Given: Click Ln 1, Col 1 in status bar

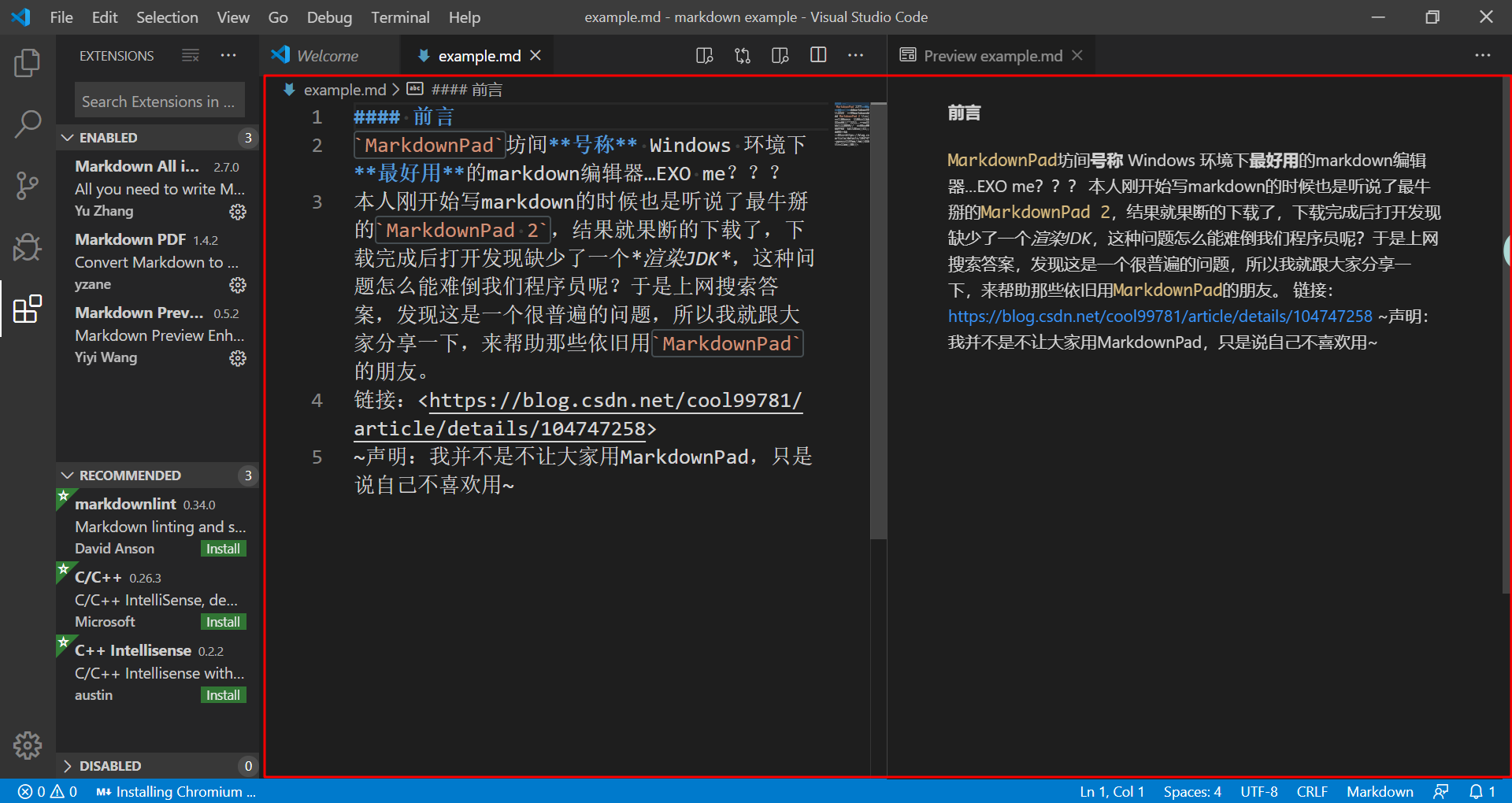Looking at the screenshot, I should pos(1111,791).
